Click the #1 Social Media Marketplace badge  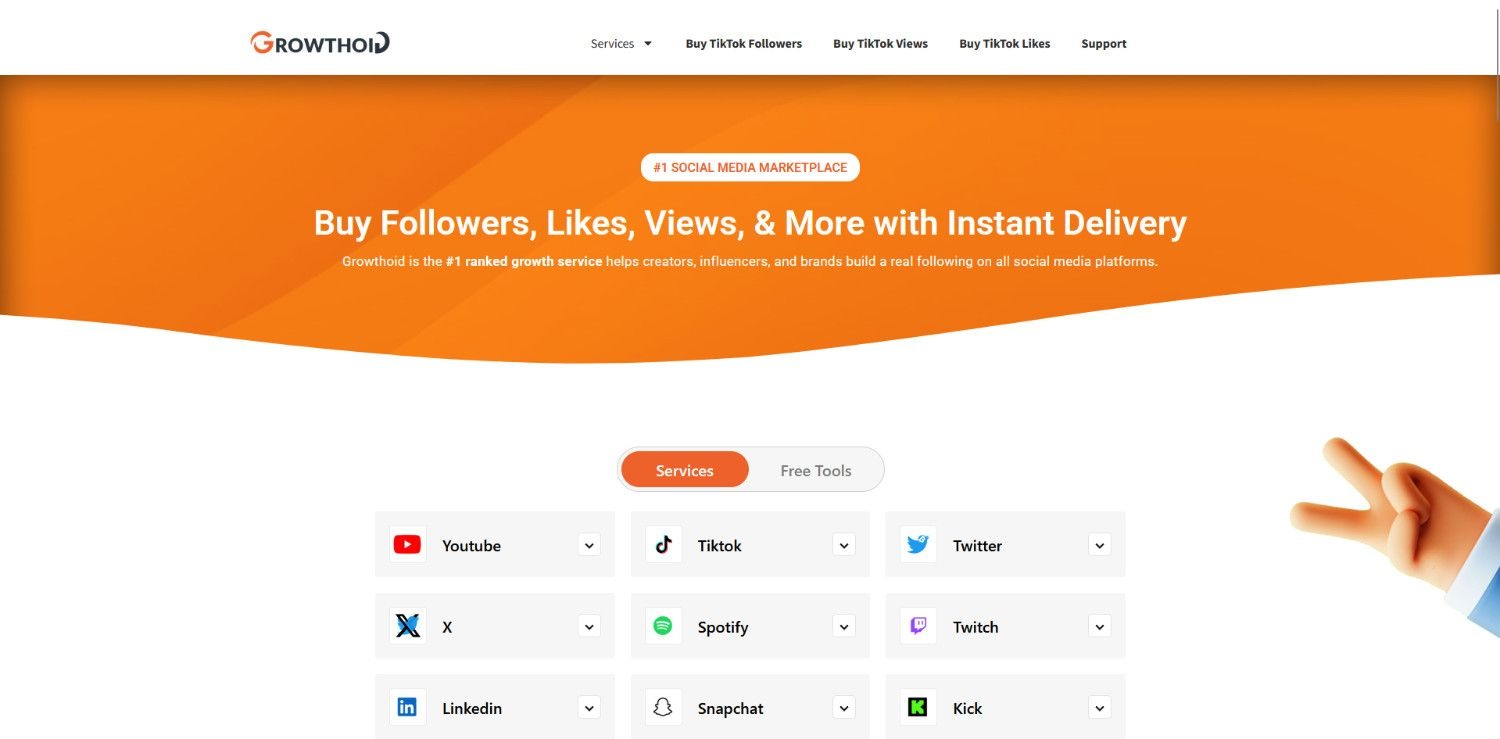[750, 167]
